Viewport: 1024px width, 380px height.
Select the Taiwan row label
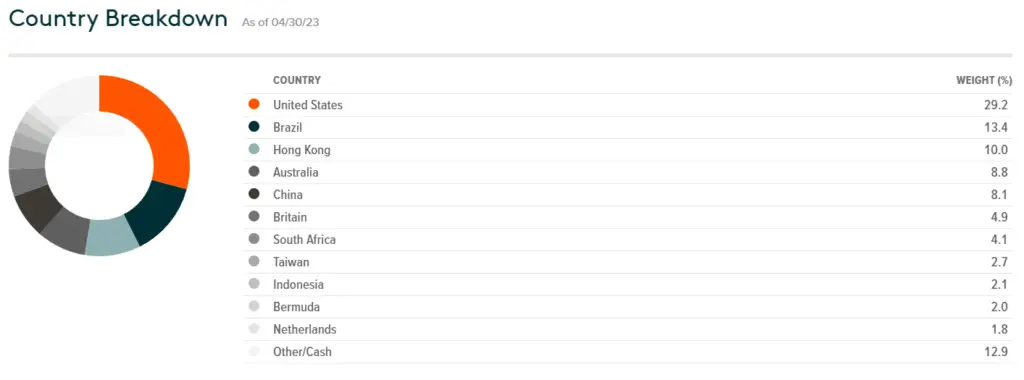pos(291,262)
